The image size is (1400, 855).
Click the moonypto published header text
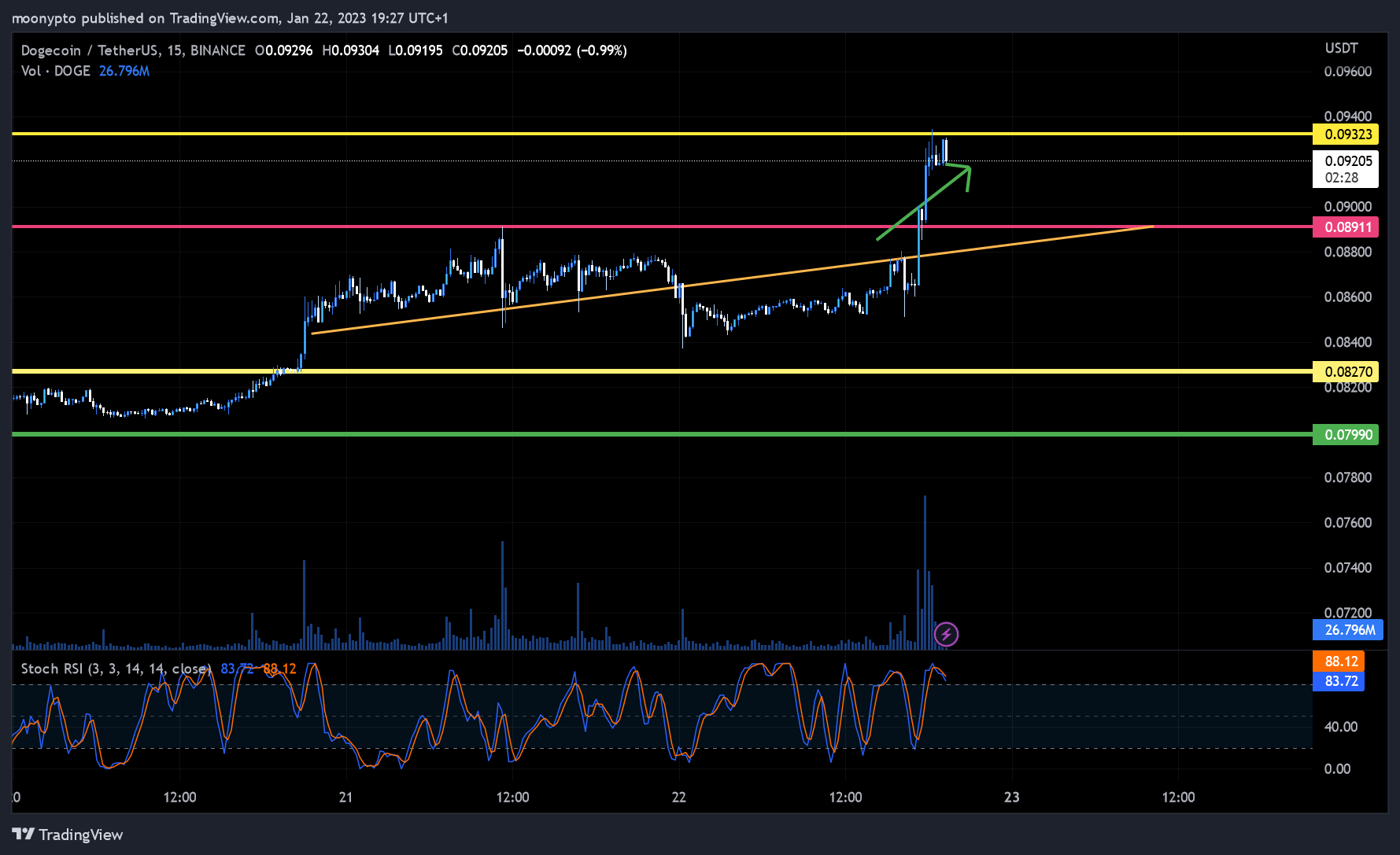point(229,18)
